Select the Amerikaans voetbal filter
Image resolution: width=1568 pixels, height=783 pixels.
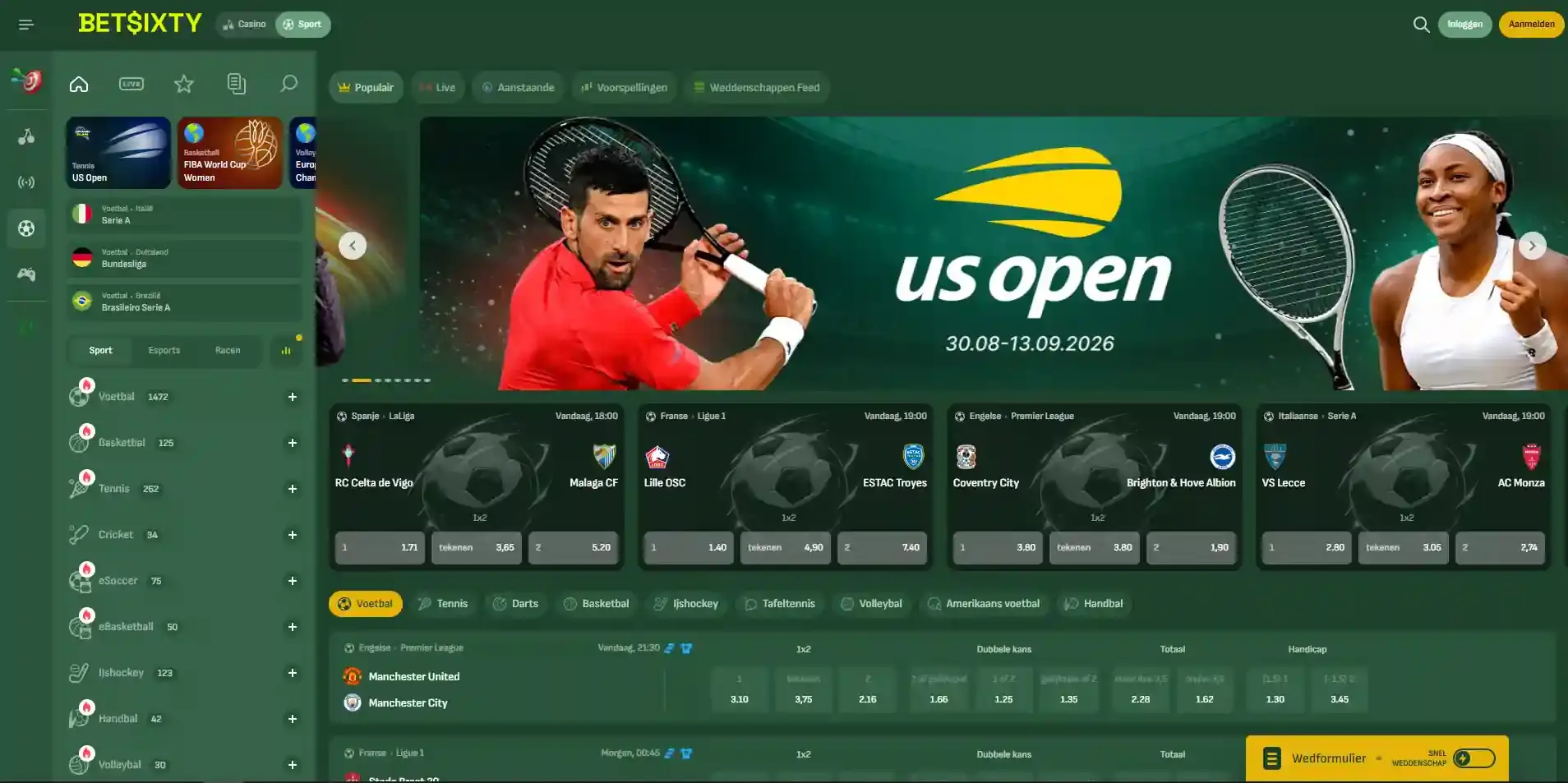(x=984, y=604)
